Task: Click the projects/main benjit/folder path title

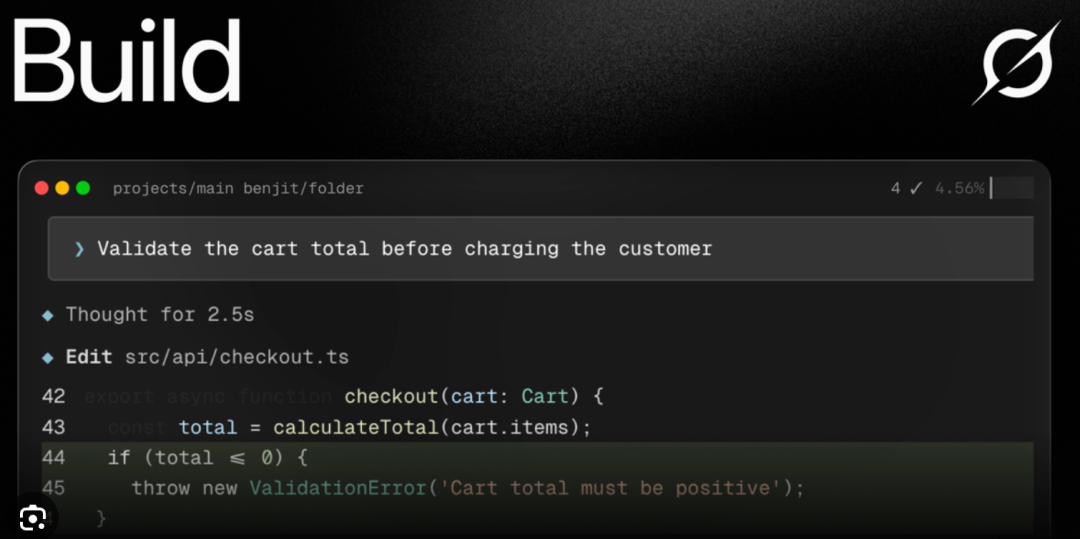Action: 238,189
